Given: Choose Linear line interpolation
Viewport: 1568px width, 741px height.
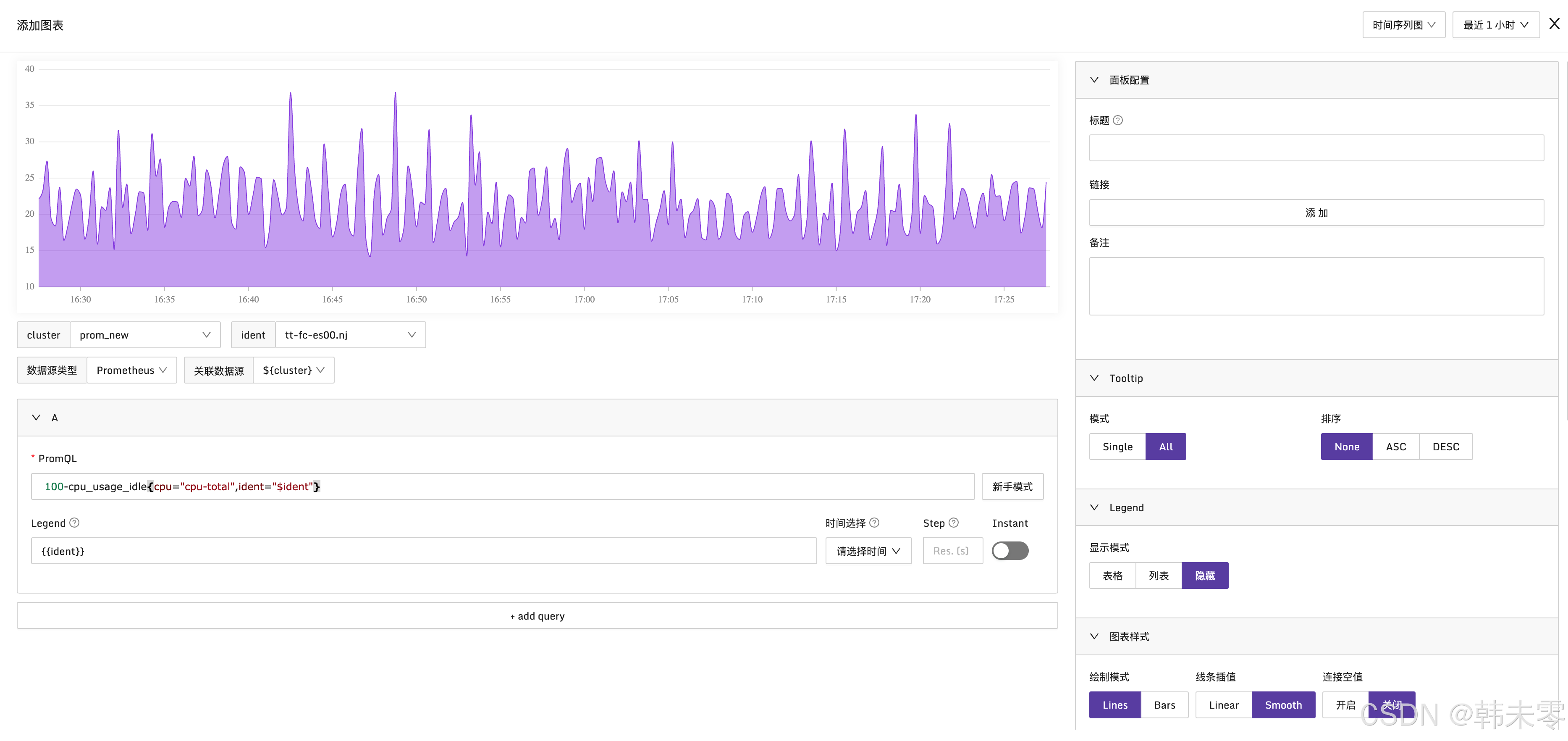Looking at the screenshot, I should (x=1224, y=705).
